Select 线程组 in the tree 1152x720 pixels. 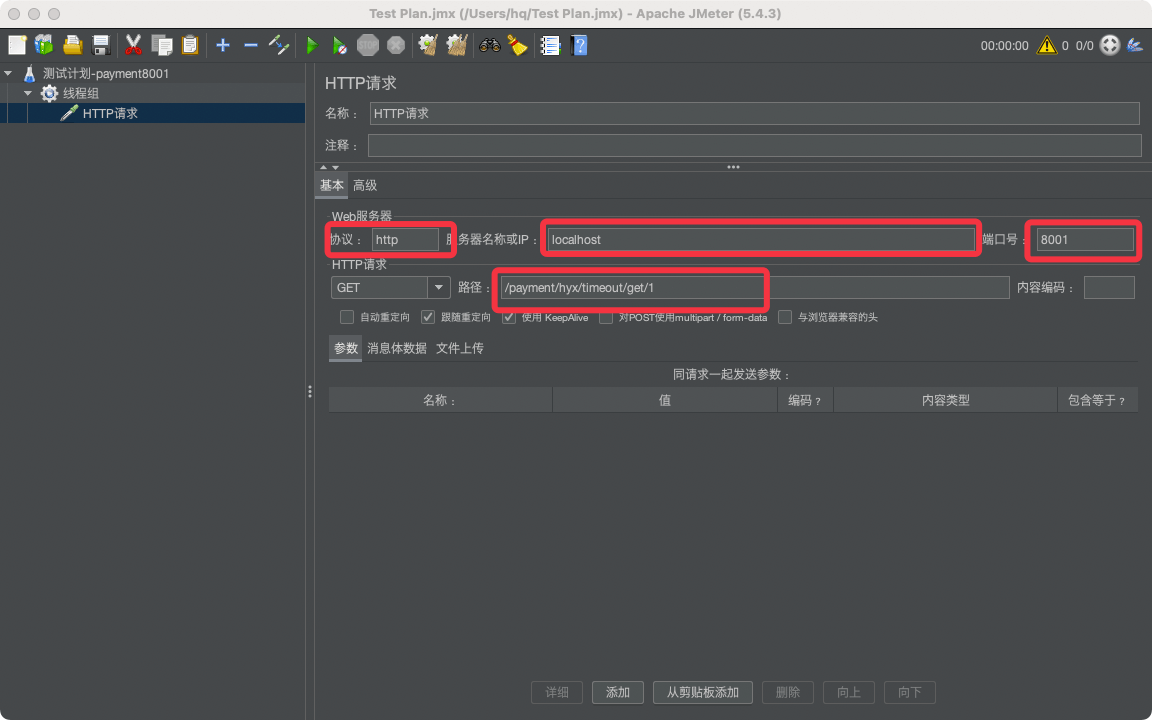click(x=81, y=93)
